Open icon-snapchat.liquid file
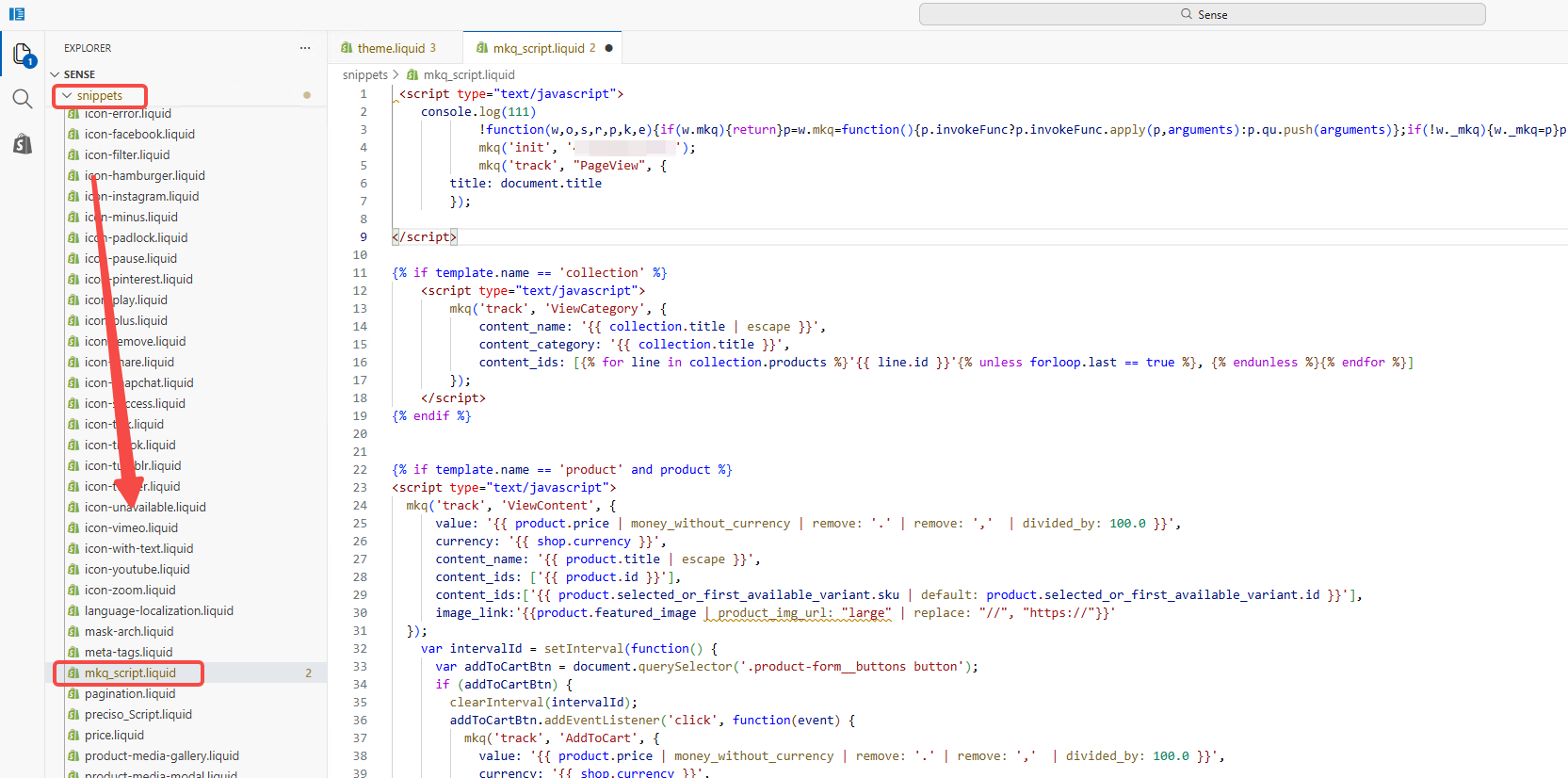 [x=139, y=383]
